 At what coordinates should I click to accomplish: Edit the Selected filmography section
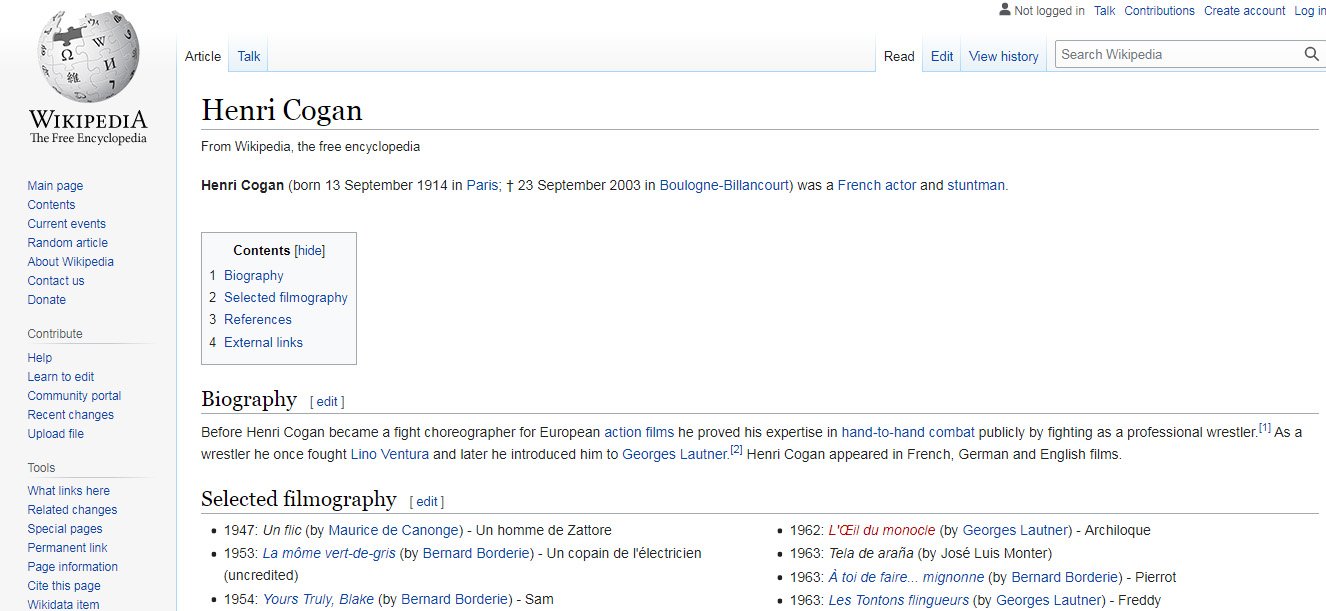(427, 502)
